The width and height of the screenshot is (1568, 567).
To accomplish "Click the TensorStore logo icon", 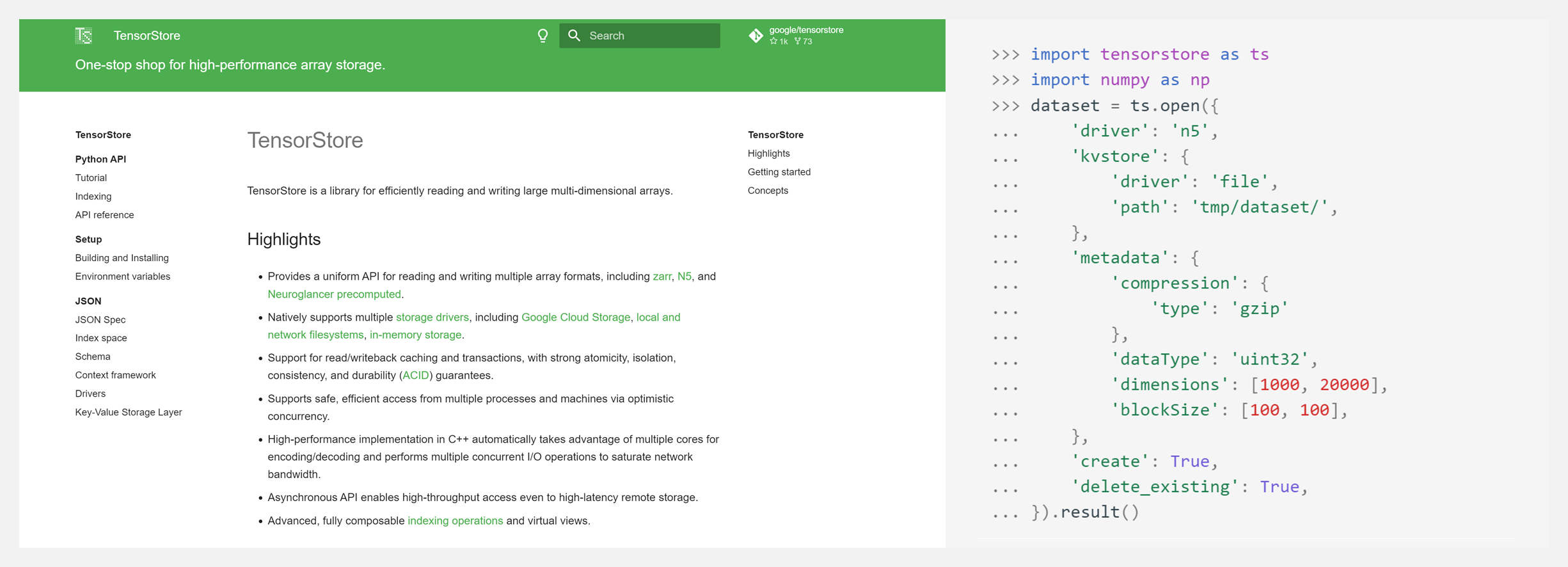I will (84, 36).
